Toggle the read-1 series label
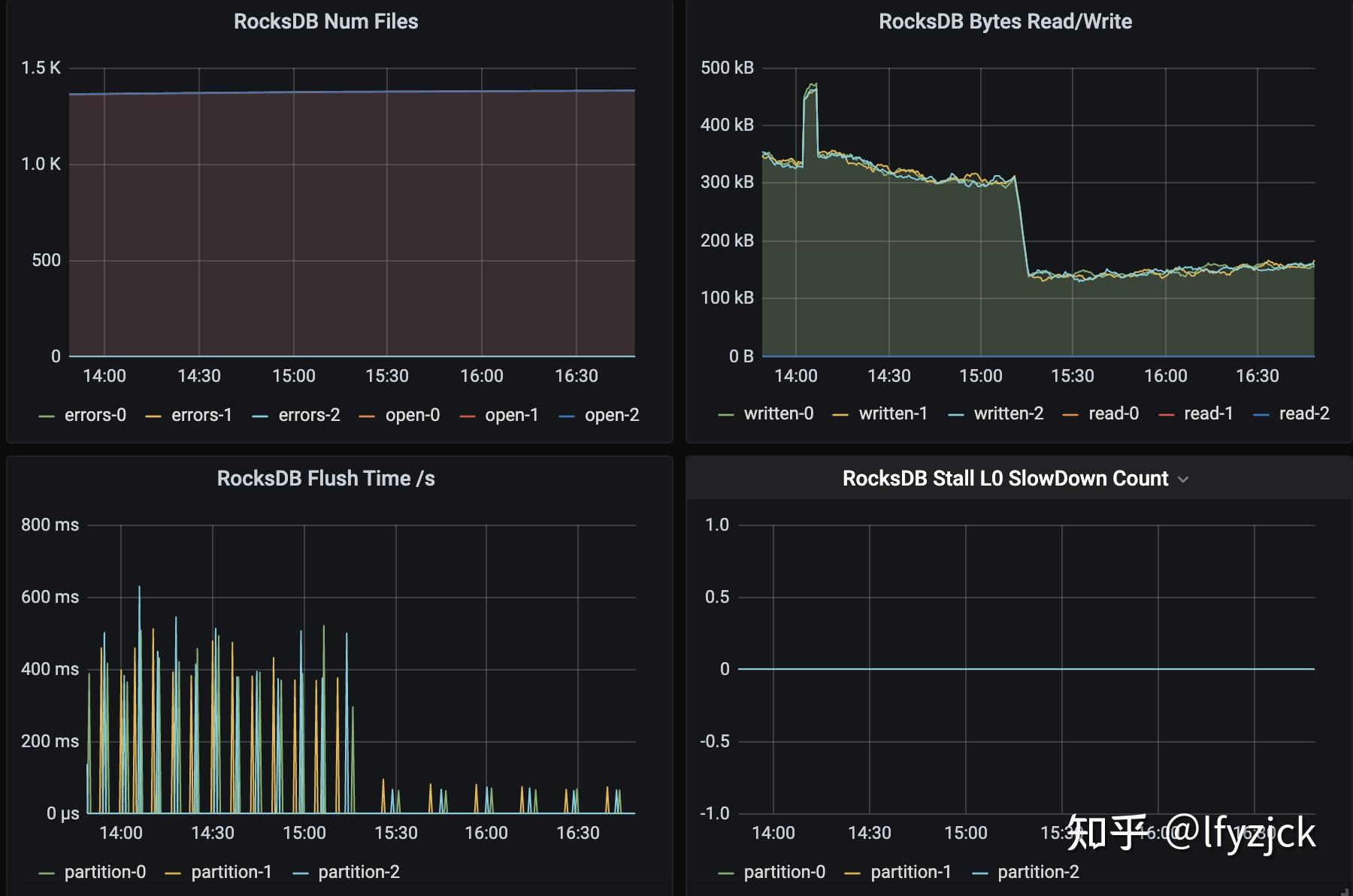The height and width of the screenshot is (896, 1353). pos(1209,413)
